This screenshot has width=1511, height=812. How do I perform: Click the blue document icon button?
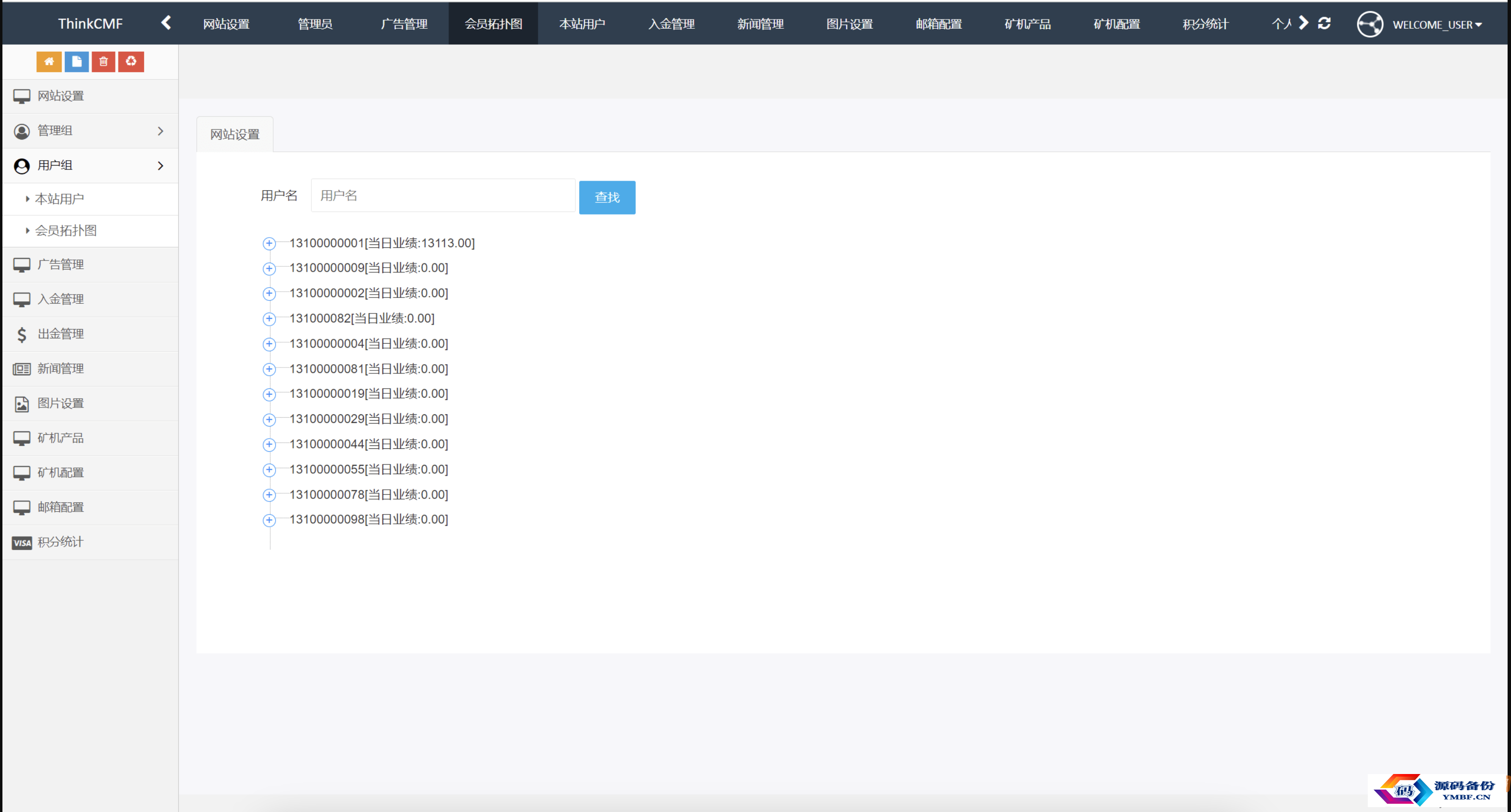[x=76, y=61]
